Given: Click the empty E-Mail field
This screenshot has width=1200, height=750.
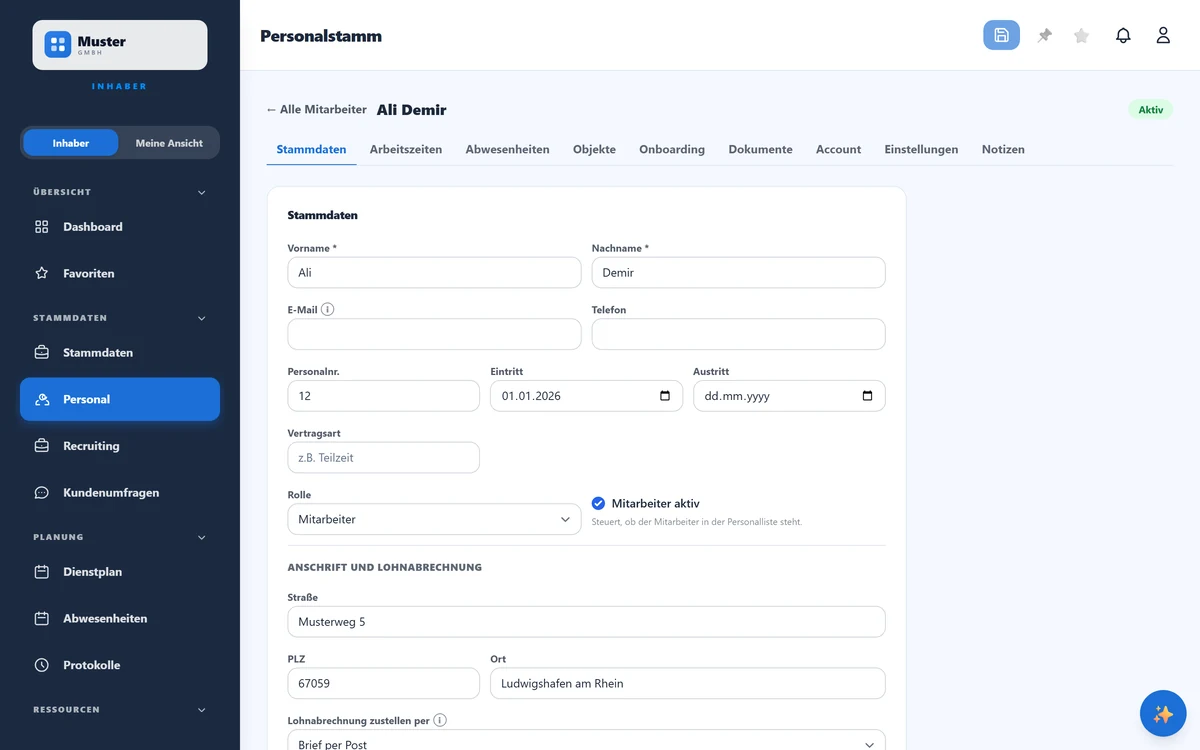Looking at the screenshot, I should tap(434, 334).
